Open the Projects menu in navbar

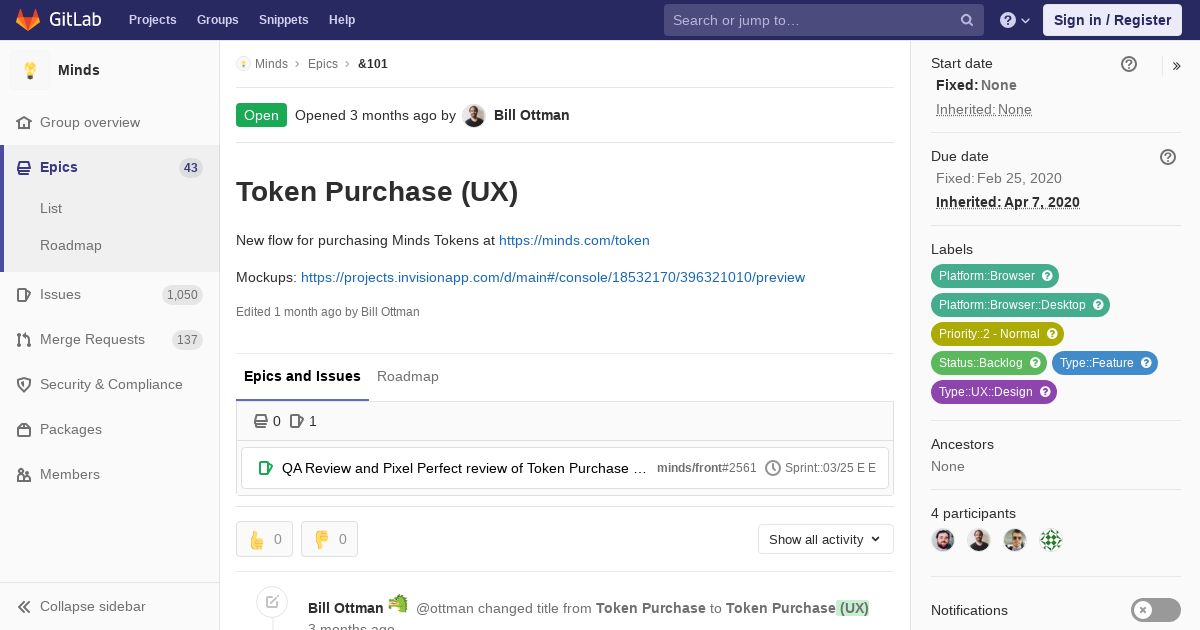pos(152,20)
